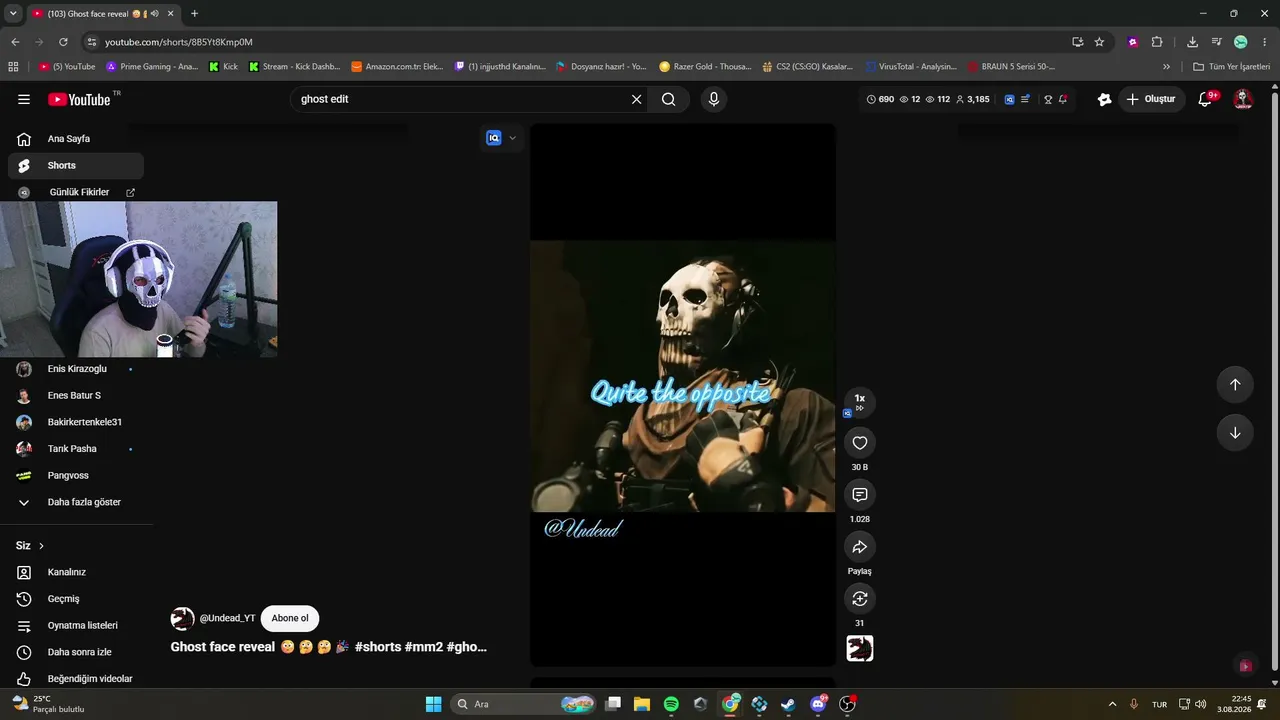Like the Ghost face reveal short

[x=860, y=443]
